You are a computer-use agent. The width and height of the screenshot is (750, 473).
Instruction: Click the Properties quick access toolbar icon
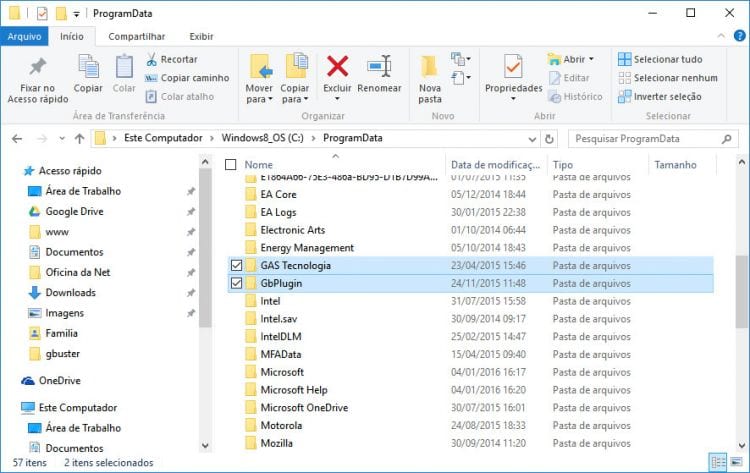(x=42, y=13)
